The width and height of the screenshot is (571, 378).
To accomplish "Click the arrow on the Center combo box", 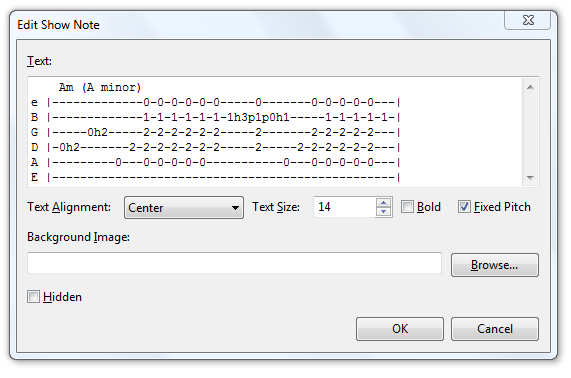I will point(235,208).
